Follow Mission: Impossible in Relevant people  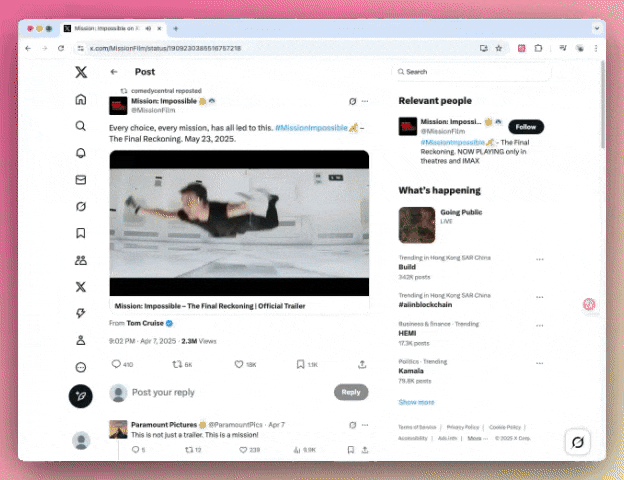pos(526,127)
